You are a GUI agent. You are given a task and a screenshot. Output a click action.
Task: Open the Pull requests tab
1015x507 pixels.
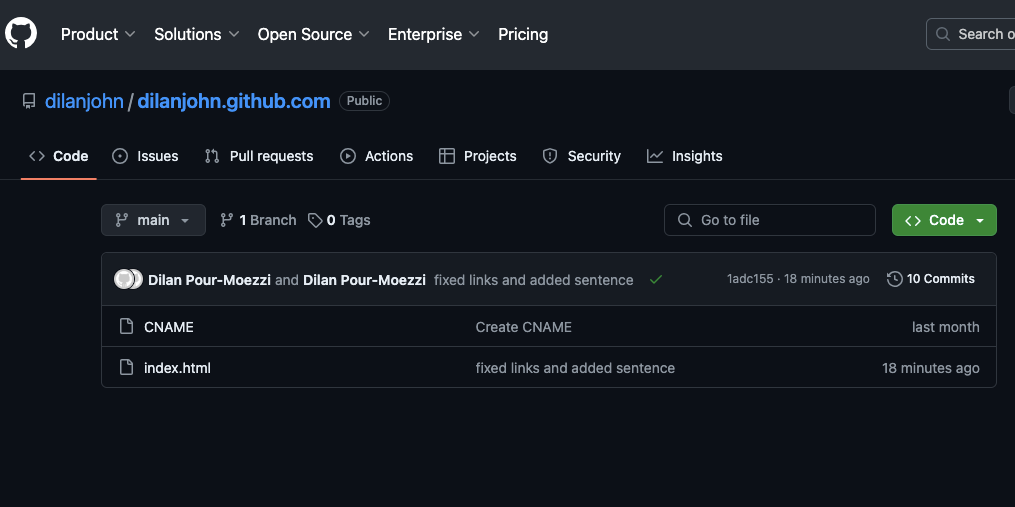259,156
